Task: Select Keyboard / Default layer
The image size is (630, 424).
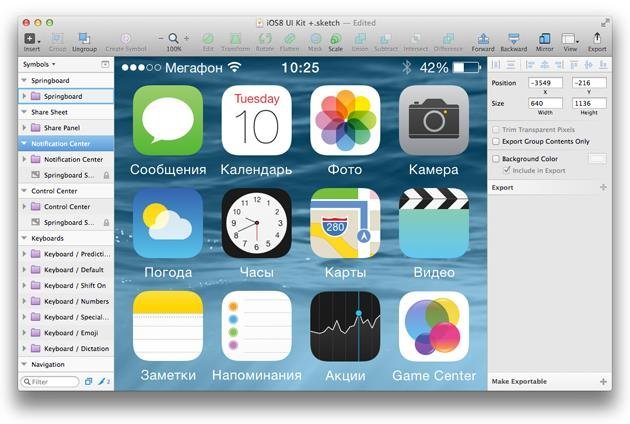Action: 66,270
